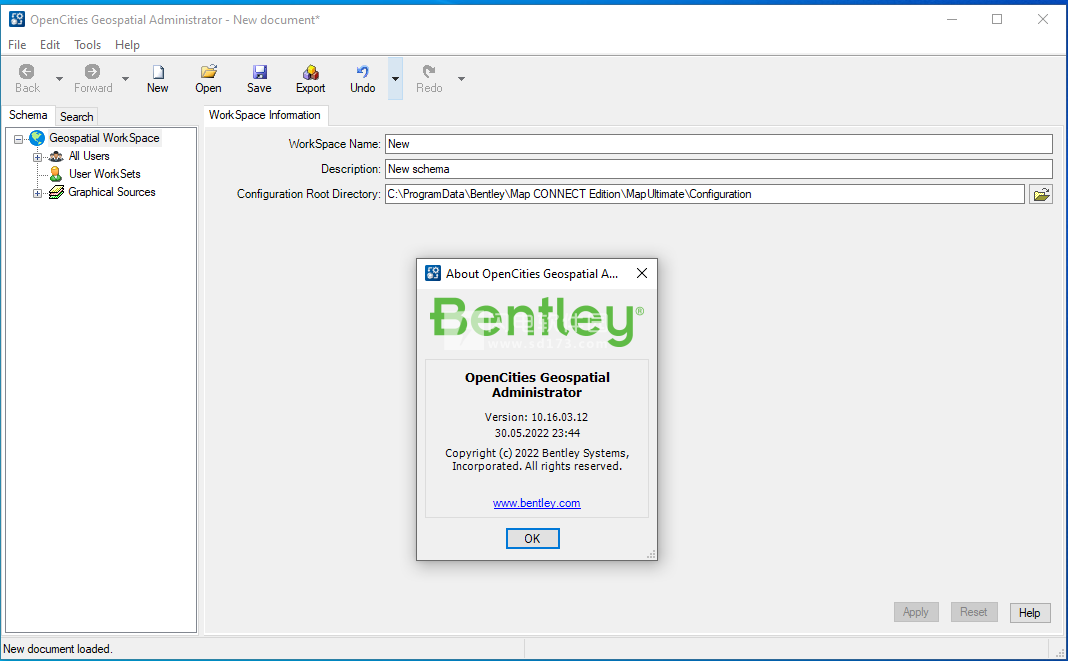Image resolution: width=1068 pixels, height=661 pixels.
Task: Click the Open folder toolbar icon
Action: coord(208,72)
